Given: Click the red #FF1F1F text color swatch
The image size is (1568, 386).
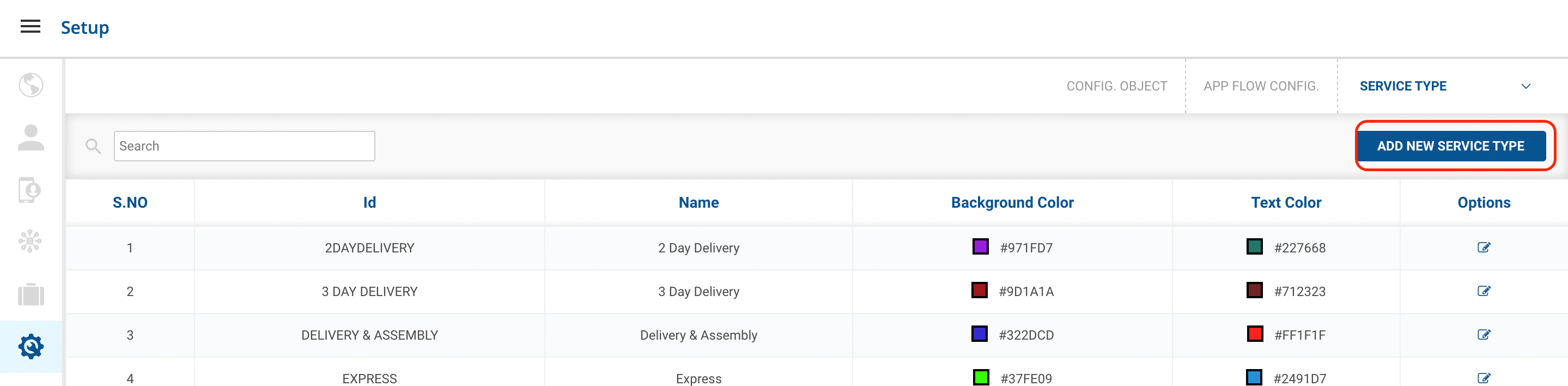Looking at the screenshot, I should pyautogui.click(x=1255, y=334).
